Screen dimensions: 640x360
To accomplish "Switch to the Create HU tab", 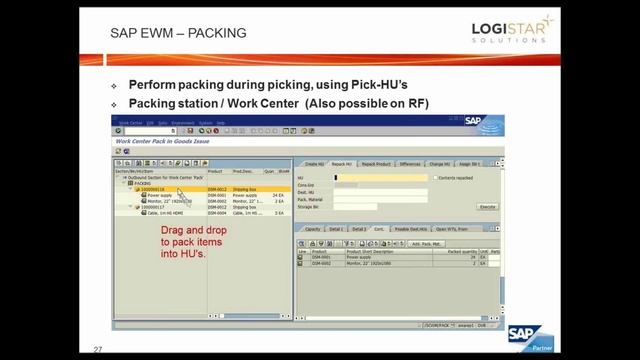I will click(x=314, y=164).
